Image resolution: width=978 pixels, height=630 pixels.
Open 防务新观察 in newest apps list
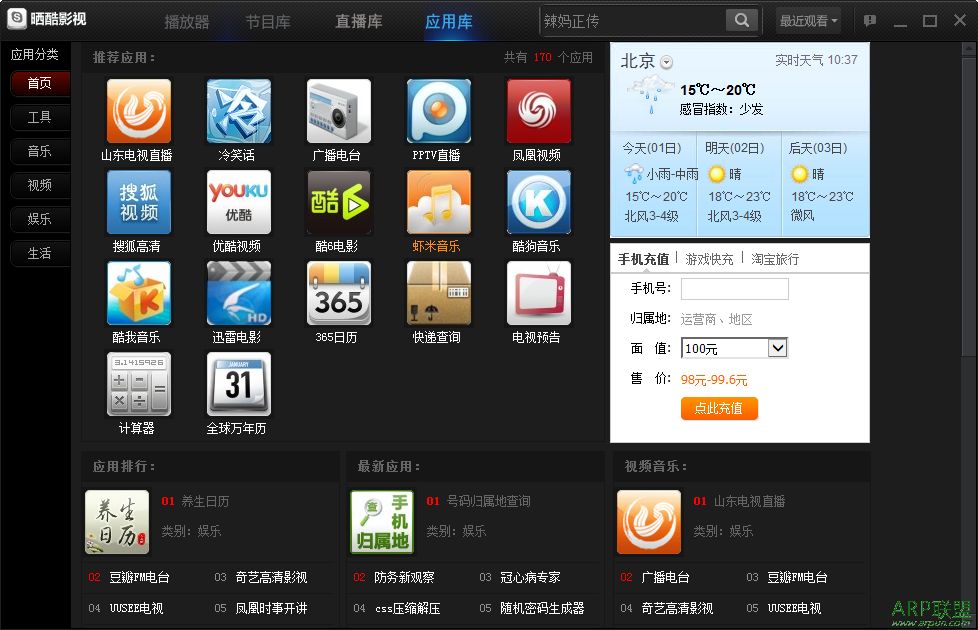[404, 578]
